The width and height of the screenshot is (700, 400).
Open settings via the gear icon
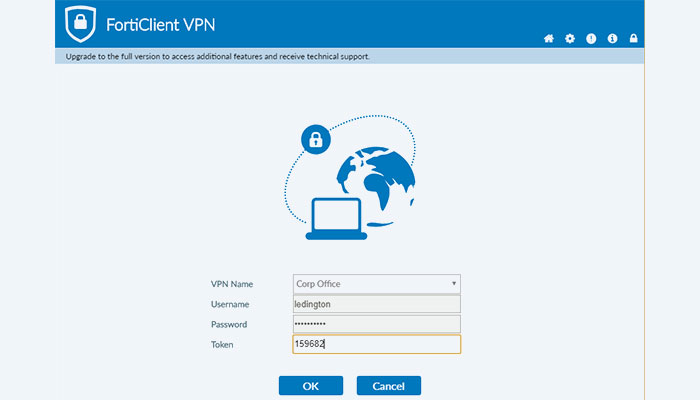tap(570, 39)
